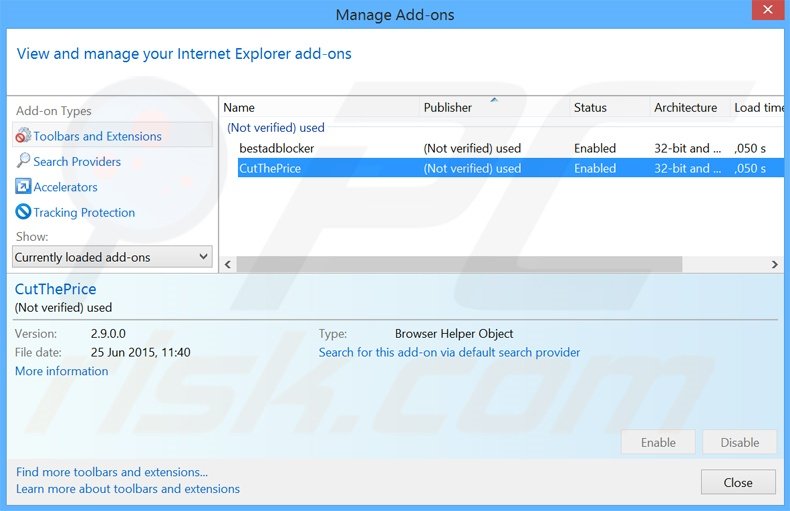Click the Toolbars and Extensions icon
This screenshot has height=511, width=790.
[23, 136]
